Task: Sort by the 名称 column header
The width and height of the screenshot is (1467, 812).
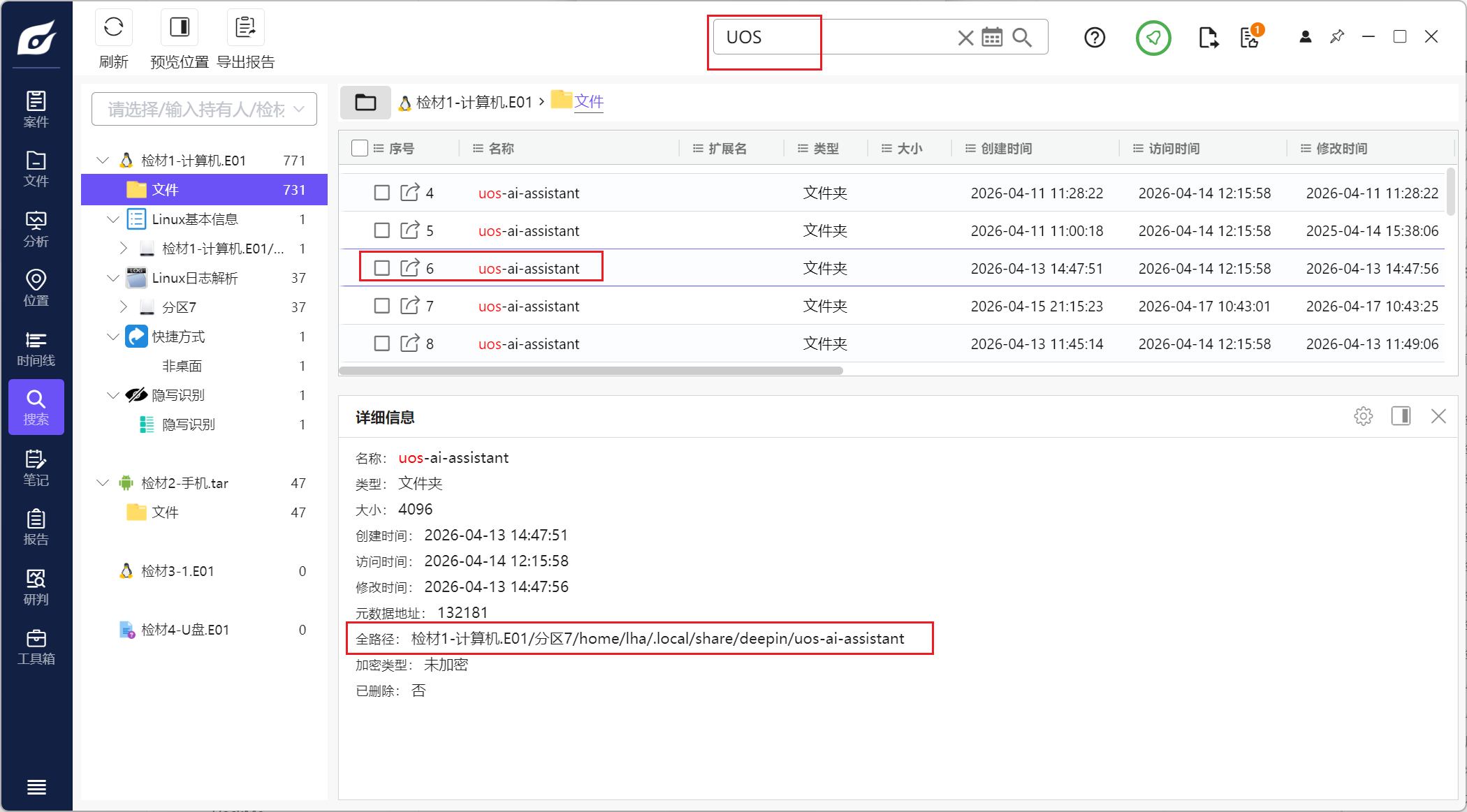Action: (502, 148)
